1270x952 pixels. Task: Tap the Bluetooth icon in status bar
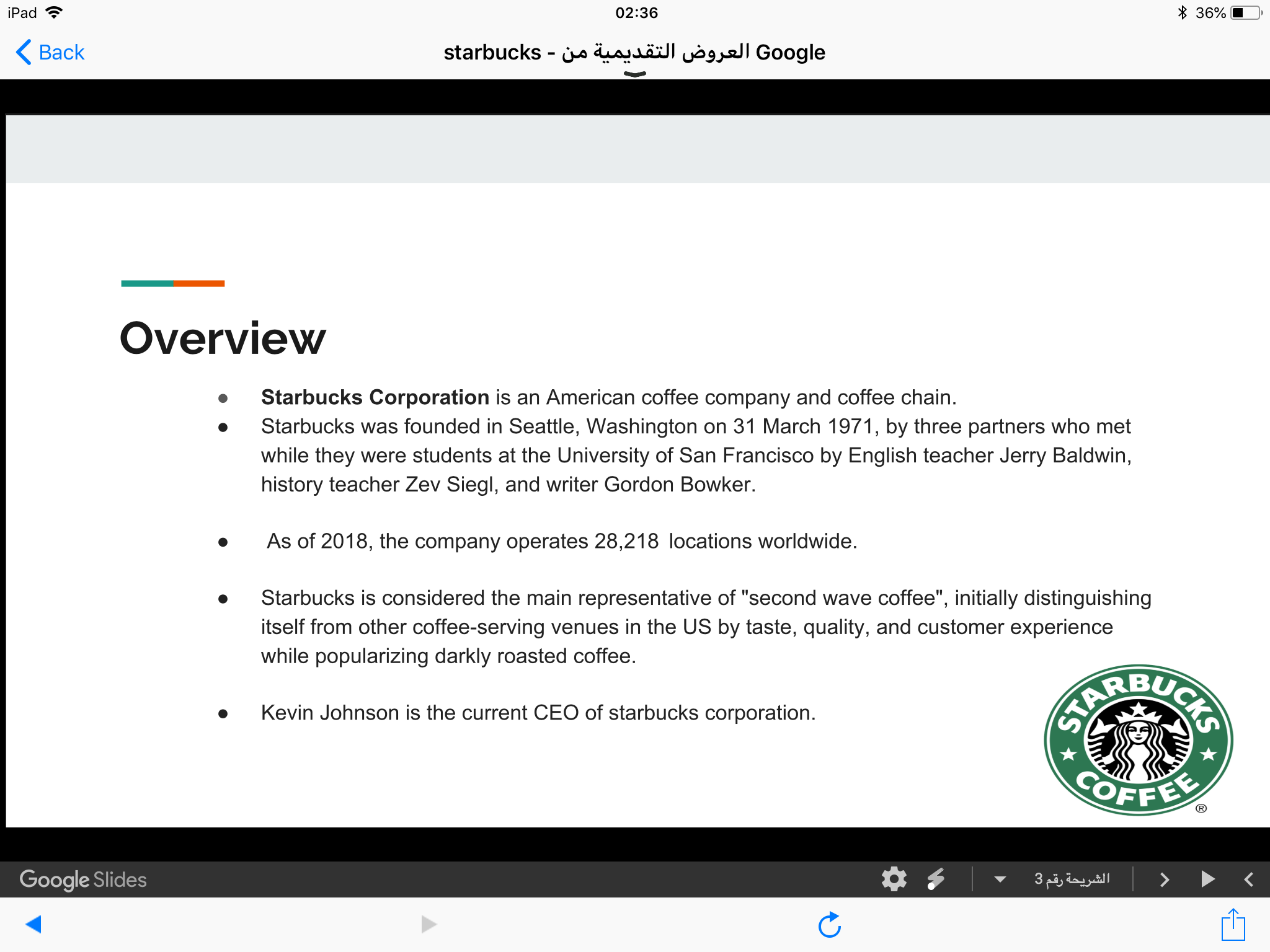(1182, 13)
